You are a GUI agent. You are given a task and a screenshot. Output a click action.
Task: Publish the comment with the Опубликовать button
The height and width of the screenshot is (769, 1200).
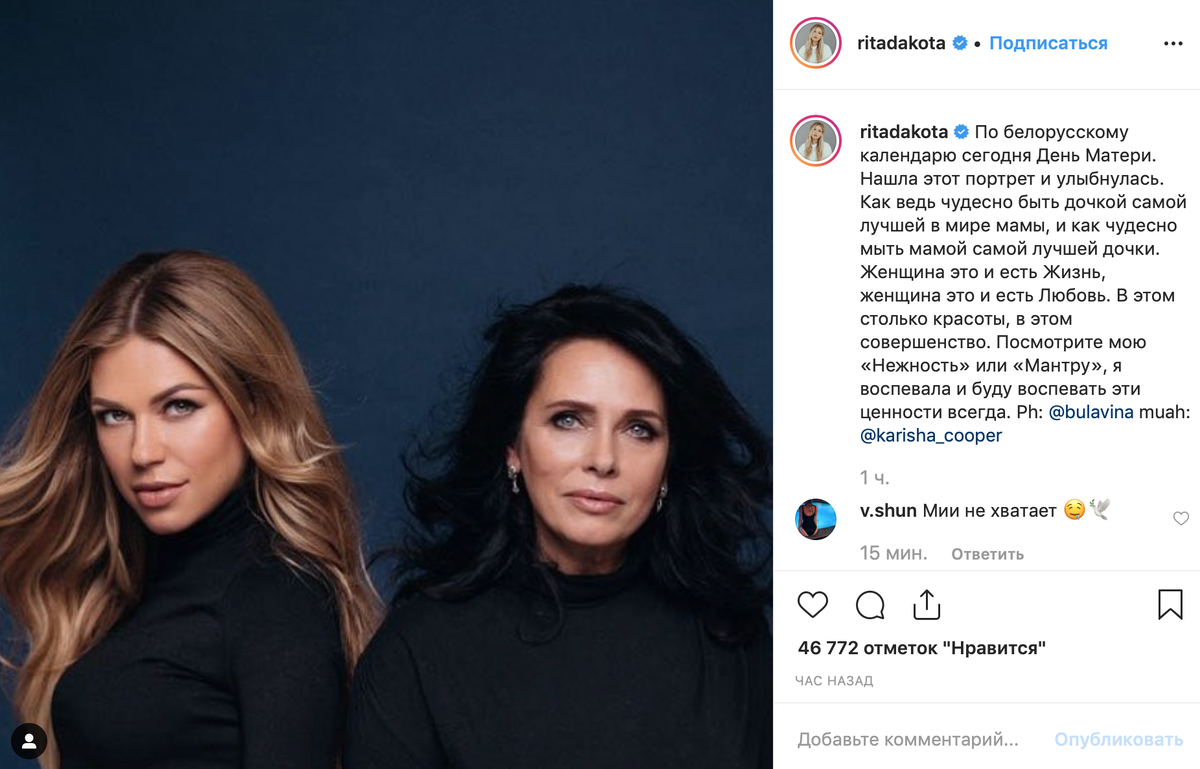(1119, 740)
